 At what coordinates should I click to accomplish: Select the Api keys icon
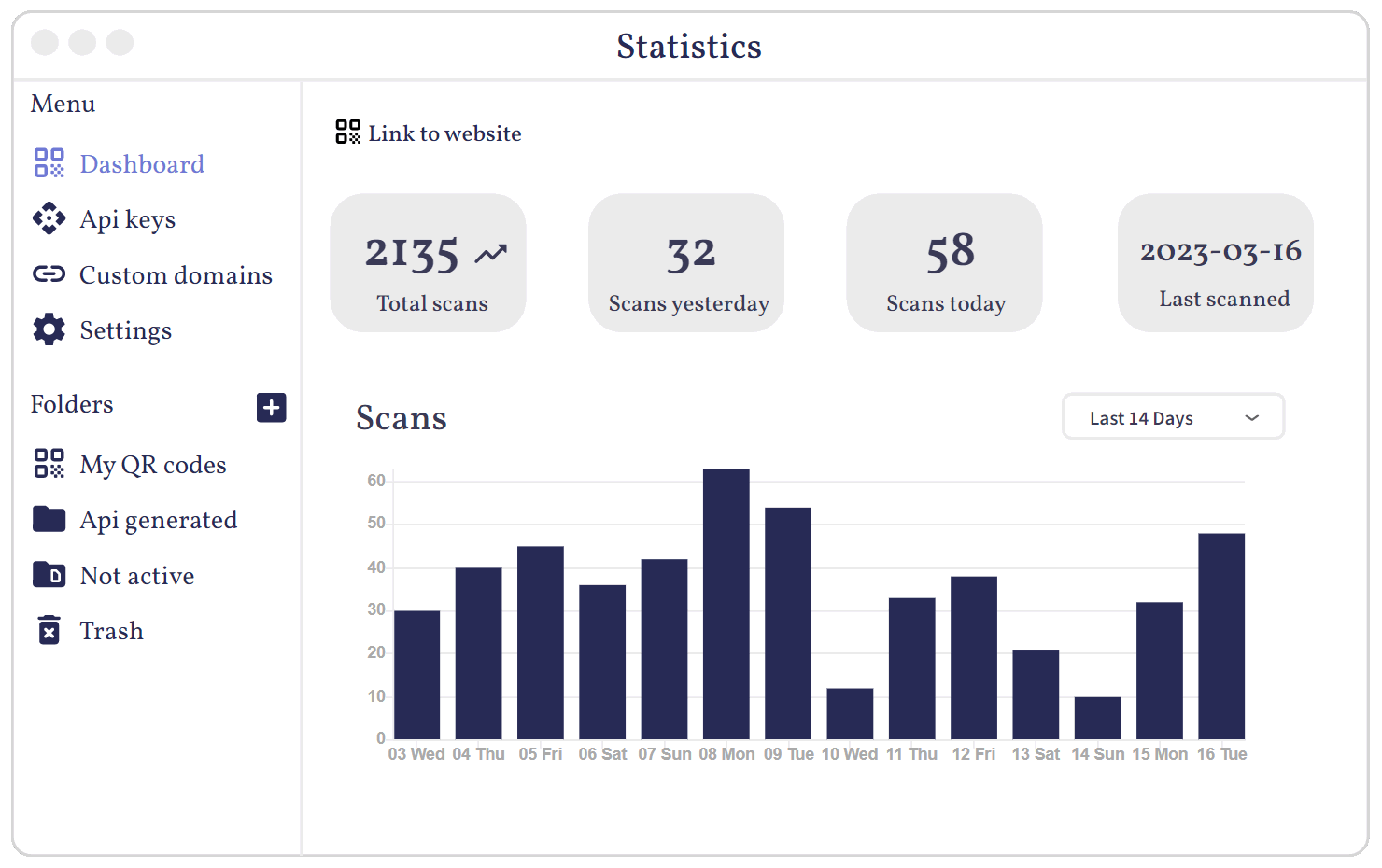pyautogui.click(x=49, y=217)
